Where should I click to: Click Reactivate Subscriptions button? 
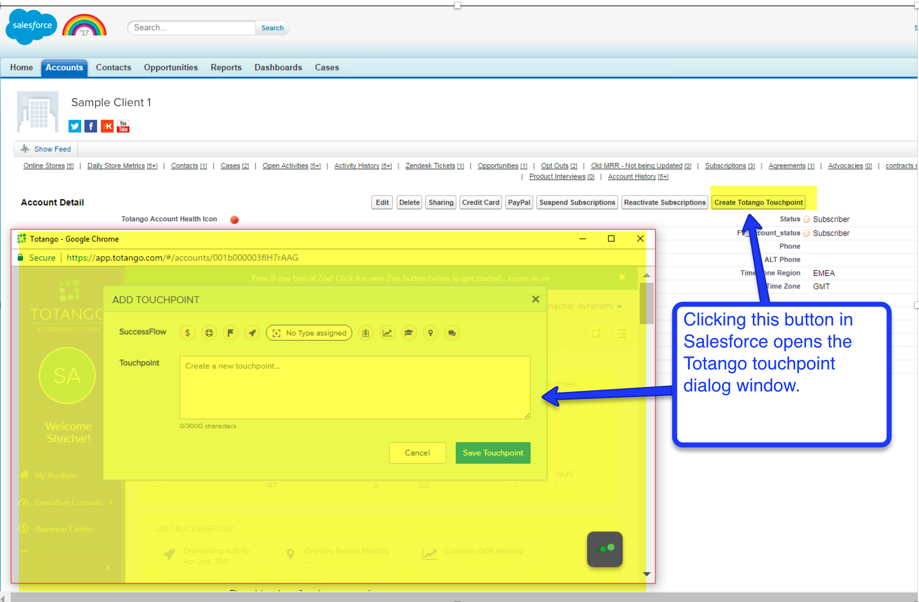pos(664,202)
